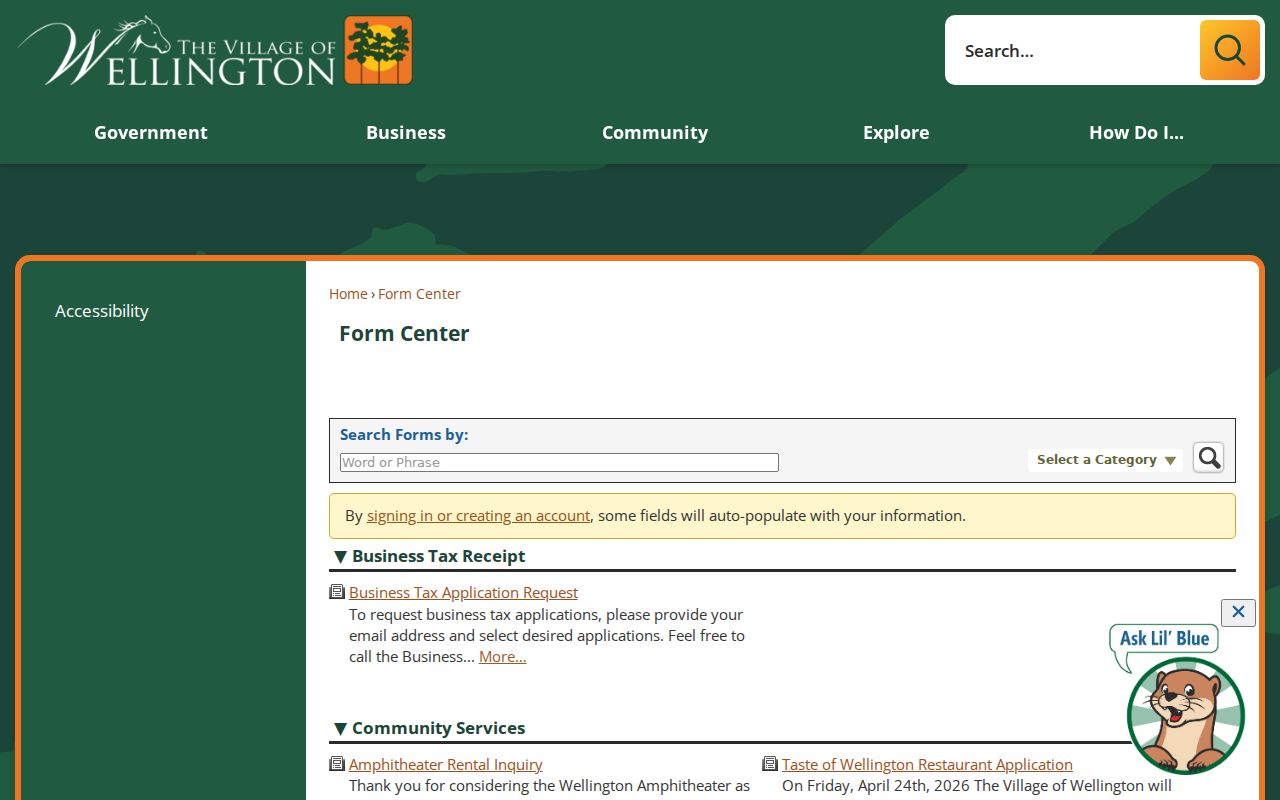
Task: Open the Business Tax Application Request form
Action: (463, 592)
